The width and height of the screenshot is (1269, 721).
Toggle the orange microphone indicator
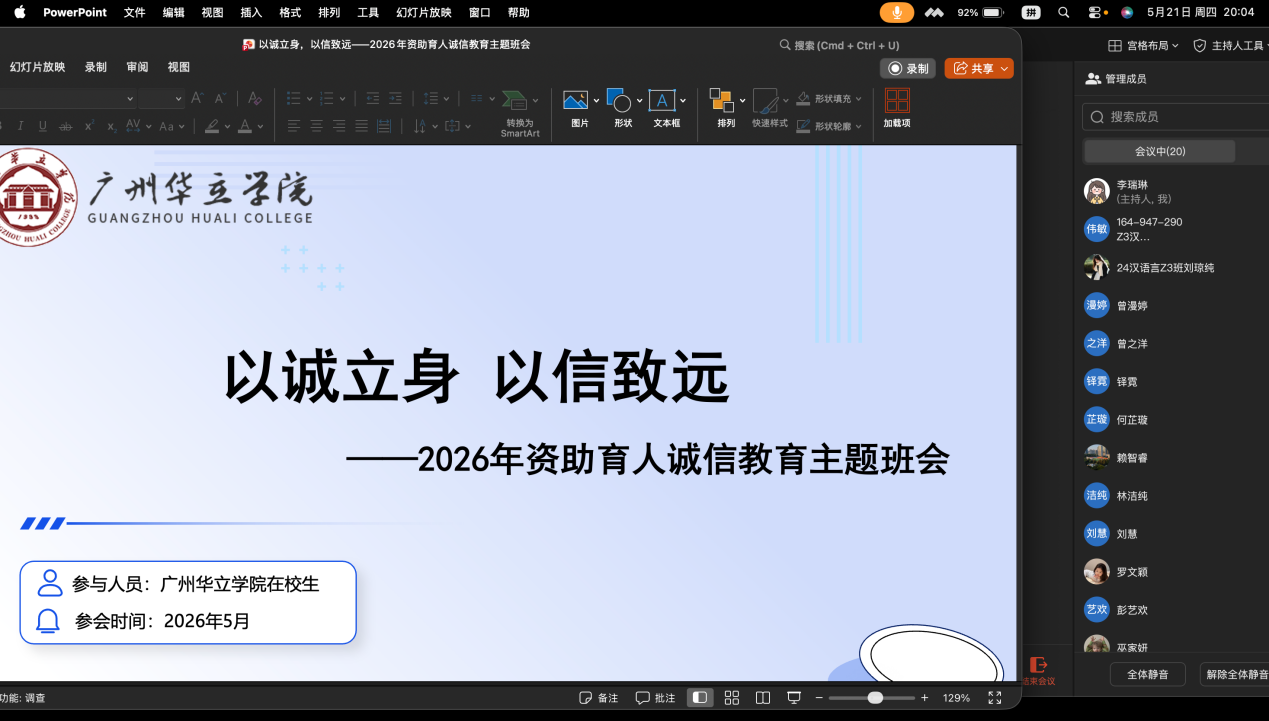point(897,13)
